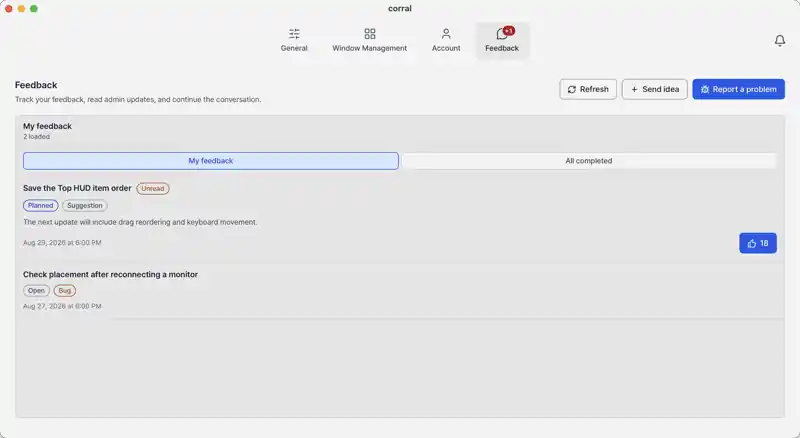Click the Unread badge

coord(153,188)
